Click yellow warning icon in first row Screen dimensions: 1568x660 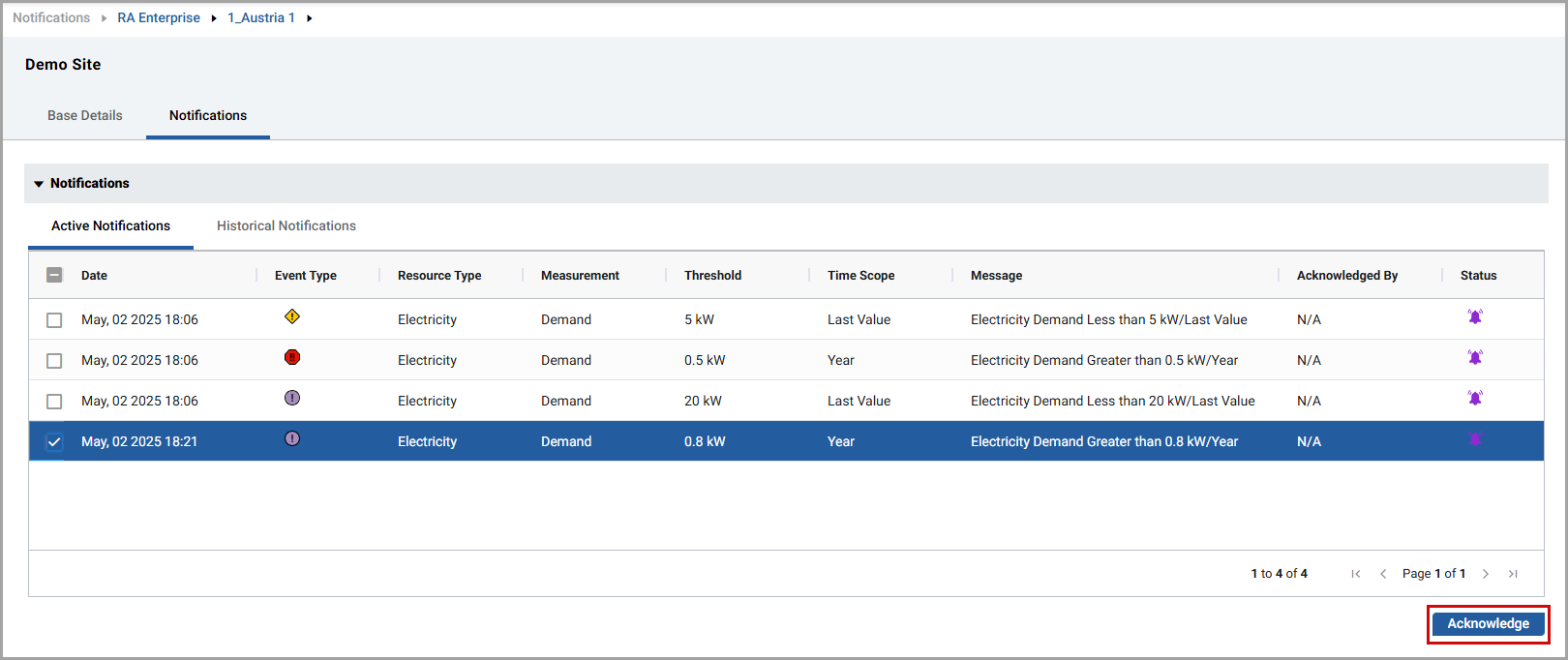292,316
